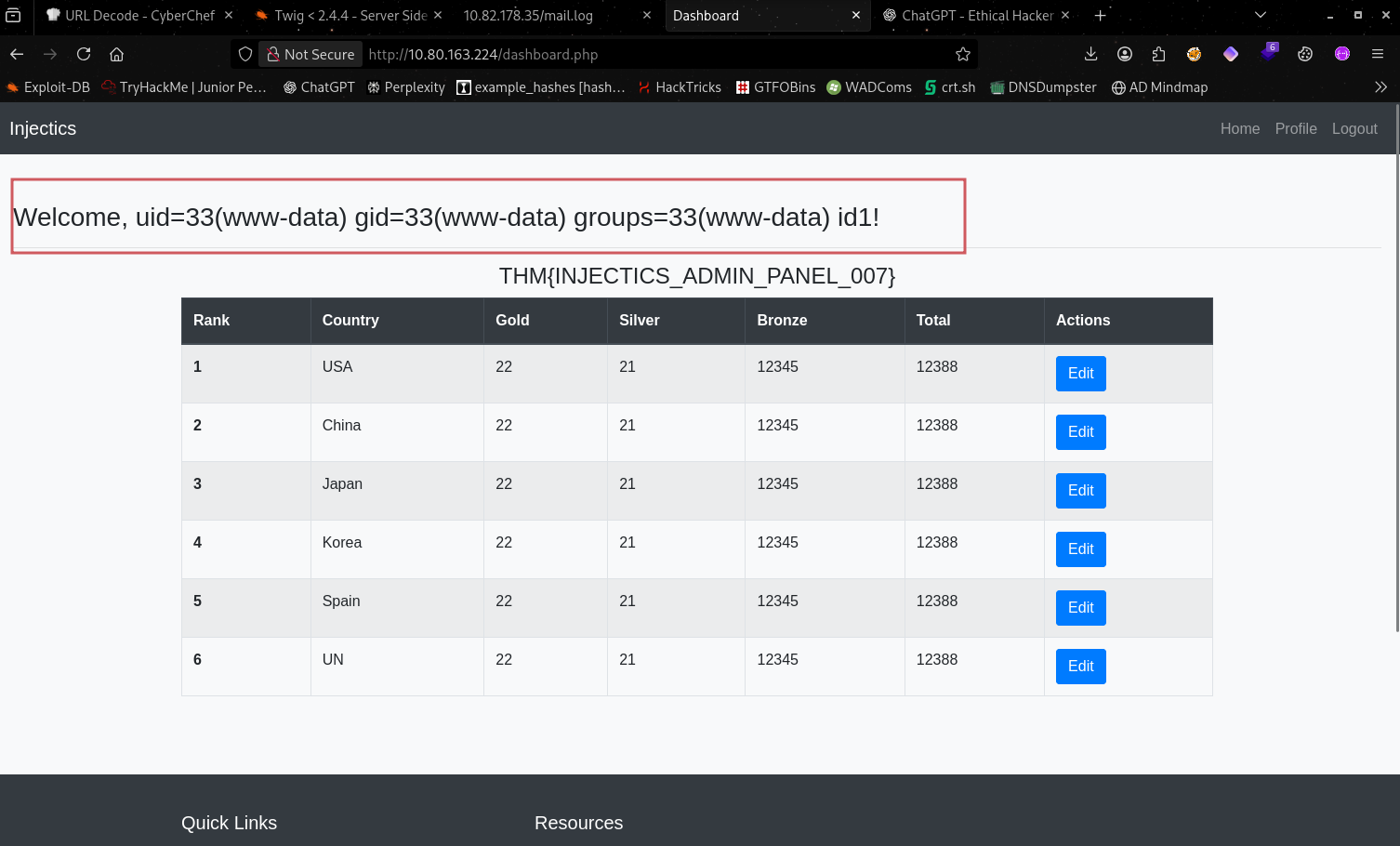Image resolution: width=1400 pixels, height=846 pixels.
Task: Open the Profile navigation link
Action: [x=1295, y=128]
